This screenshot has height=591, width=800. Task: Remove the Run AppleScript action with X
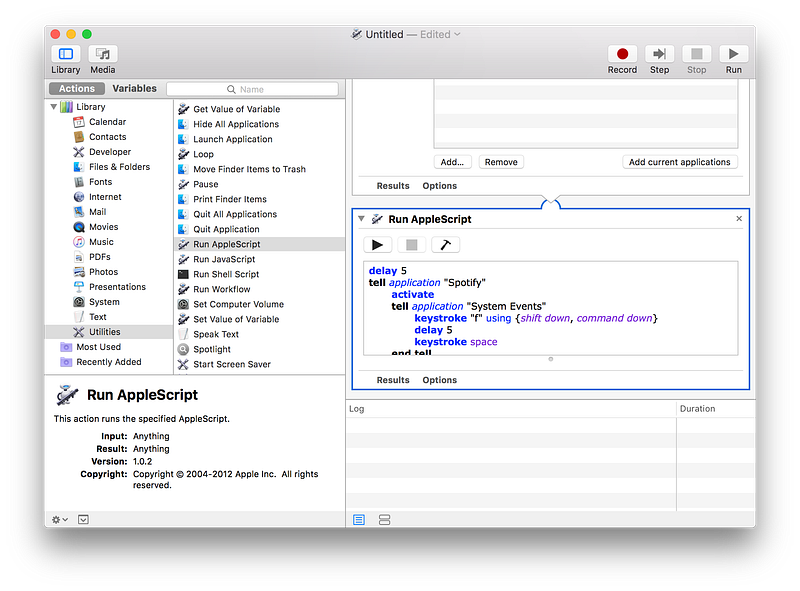point(739,218)
